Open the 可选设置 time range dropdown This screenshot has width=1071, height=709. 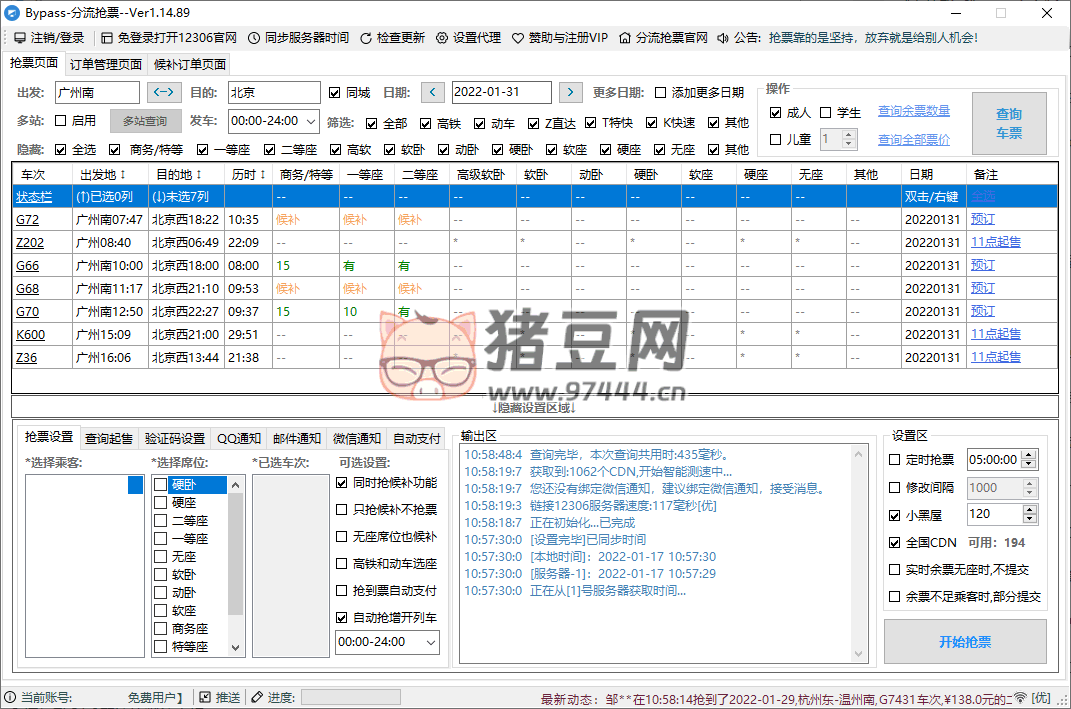point(432,642)
